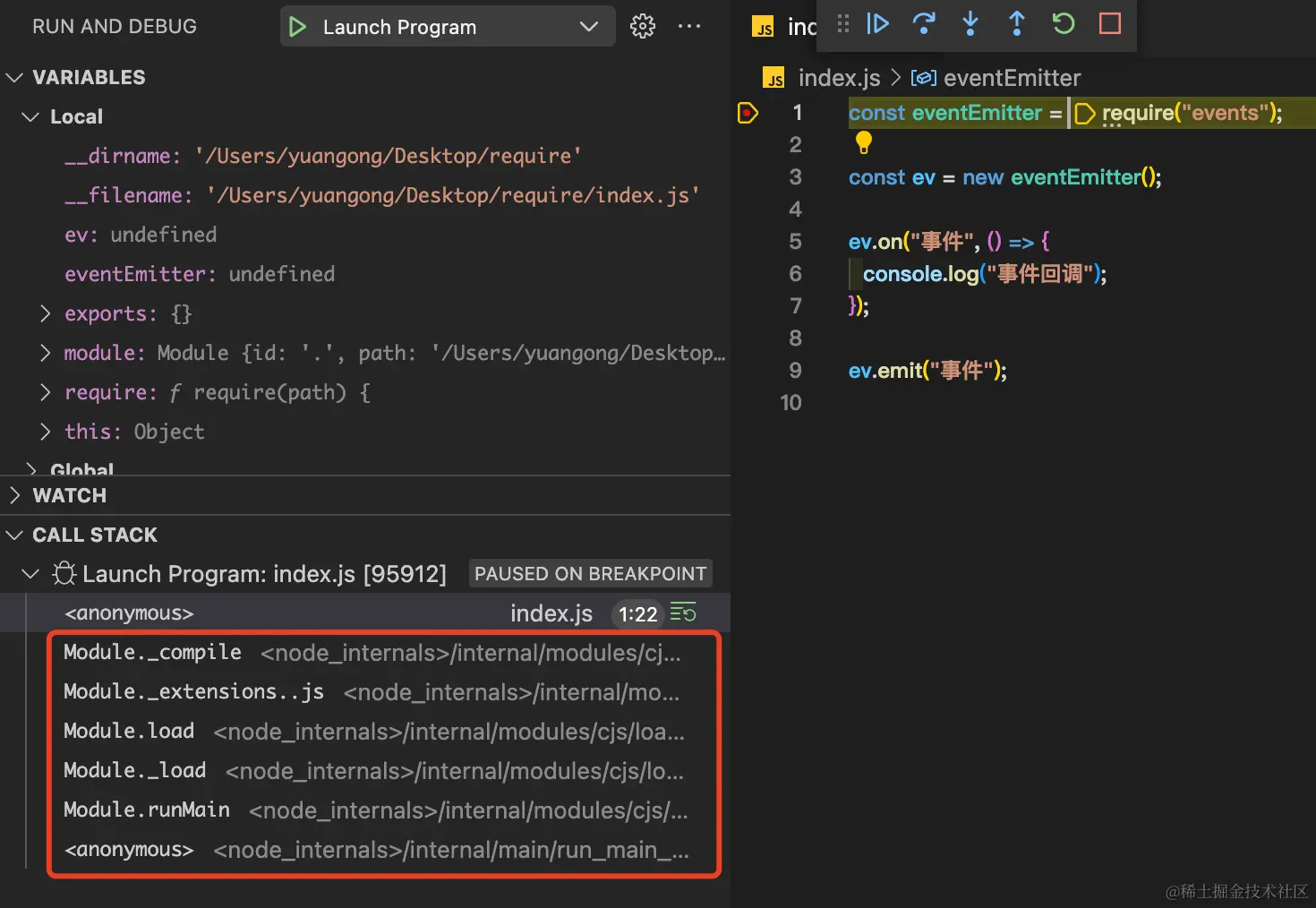Click debug toolbar drag handle
Image resolution: width=1316 pixels, height=908 pixels.
tap(842, 23)
